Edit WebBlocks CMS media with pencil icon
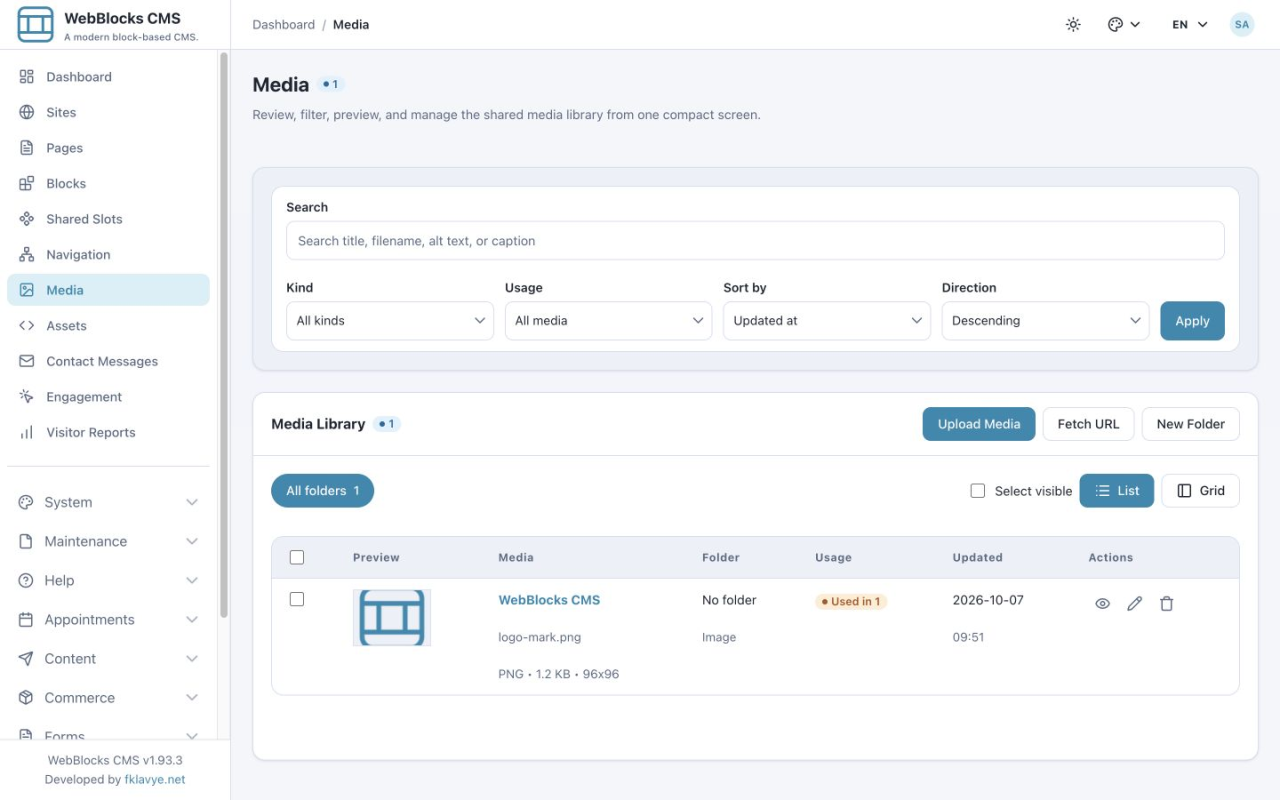 point(1134,604)
